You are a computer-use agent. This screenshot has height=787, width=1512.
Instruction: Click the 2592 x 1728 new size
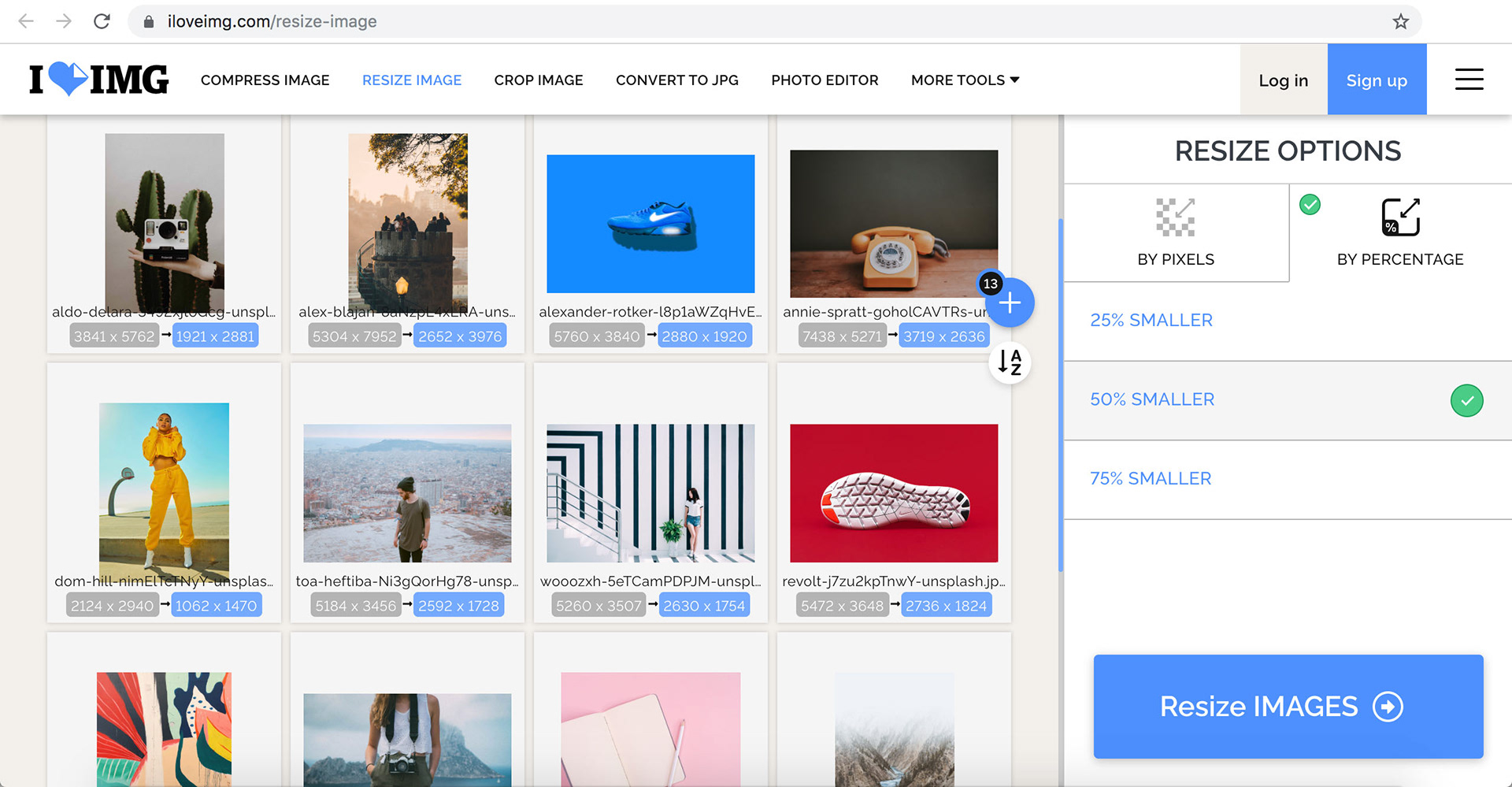[x=458, y=606]
